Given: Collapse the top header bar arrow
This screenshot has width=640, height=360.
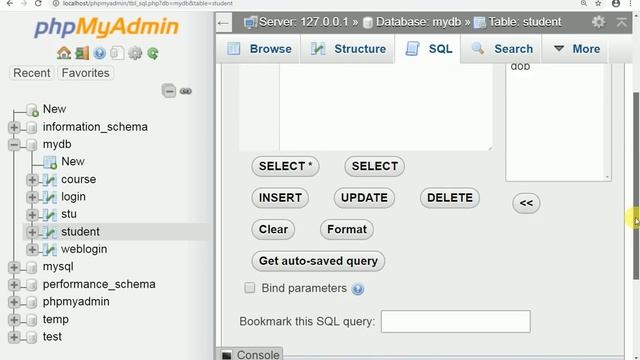Looking at the screenshot, I should (x=622, y=22).
